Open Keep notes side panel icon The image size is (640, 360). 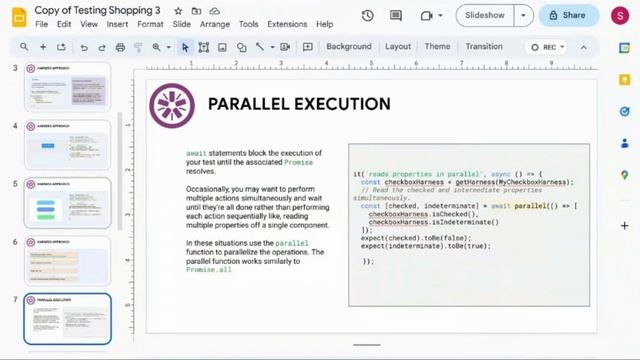[624, 80]
